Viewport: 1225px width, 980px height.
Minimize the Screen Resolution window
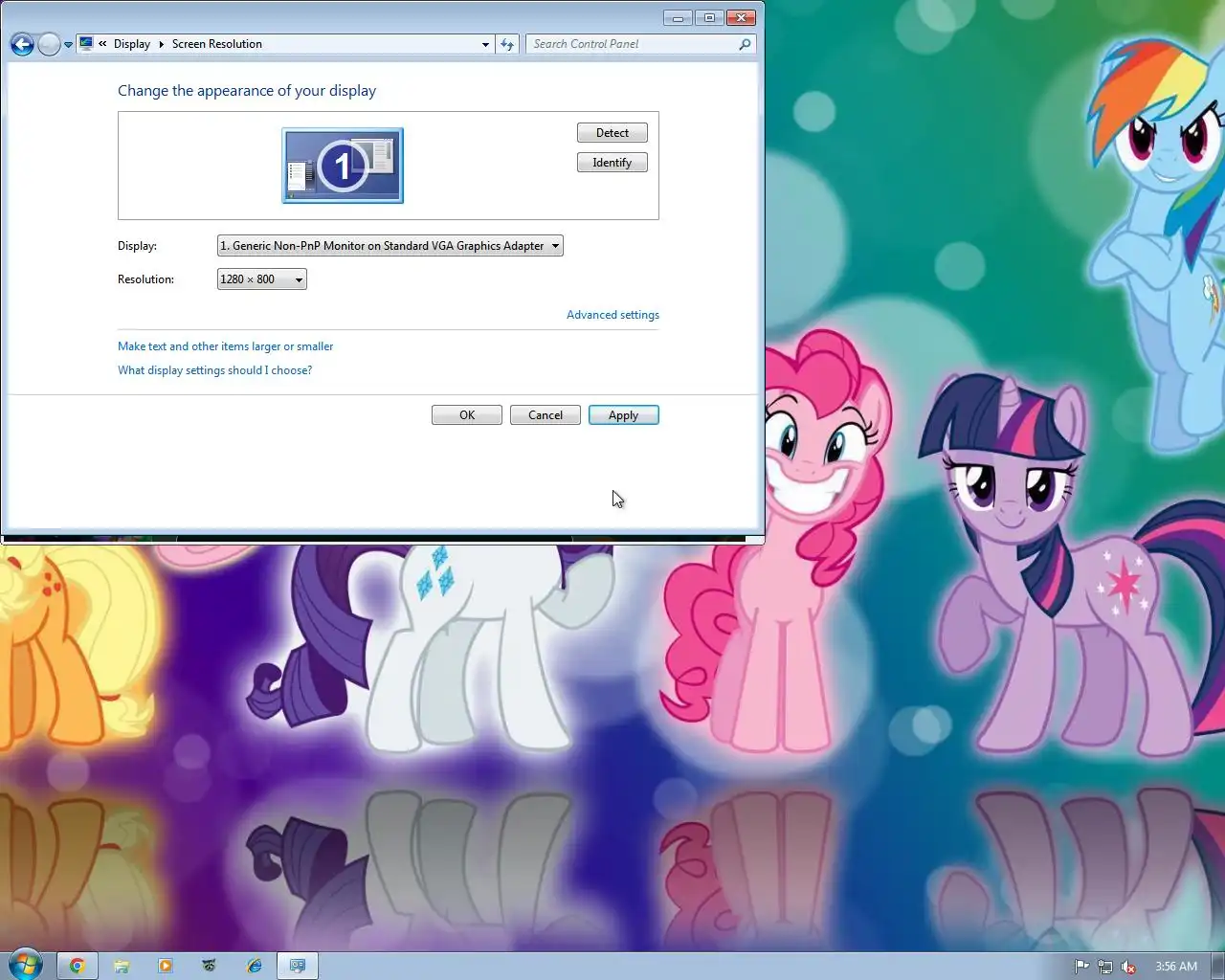pyautogui.click(x=678, y=17)
